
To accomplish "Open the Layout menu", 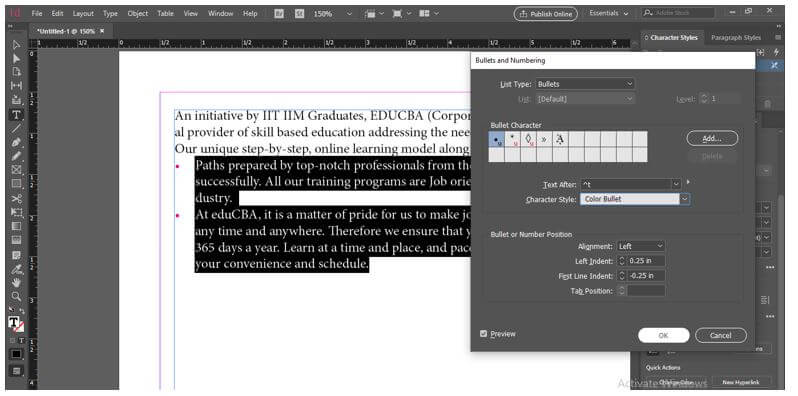I will (83, 14).
